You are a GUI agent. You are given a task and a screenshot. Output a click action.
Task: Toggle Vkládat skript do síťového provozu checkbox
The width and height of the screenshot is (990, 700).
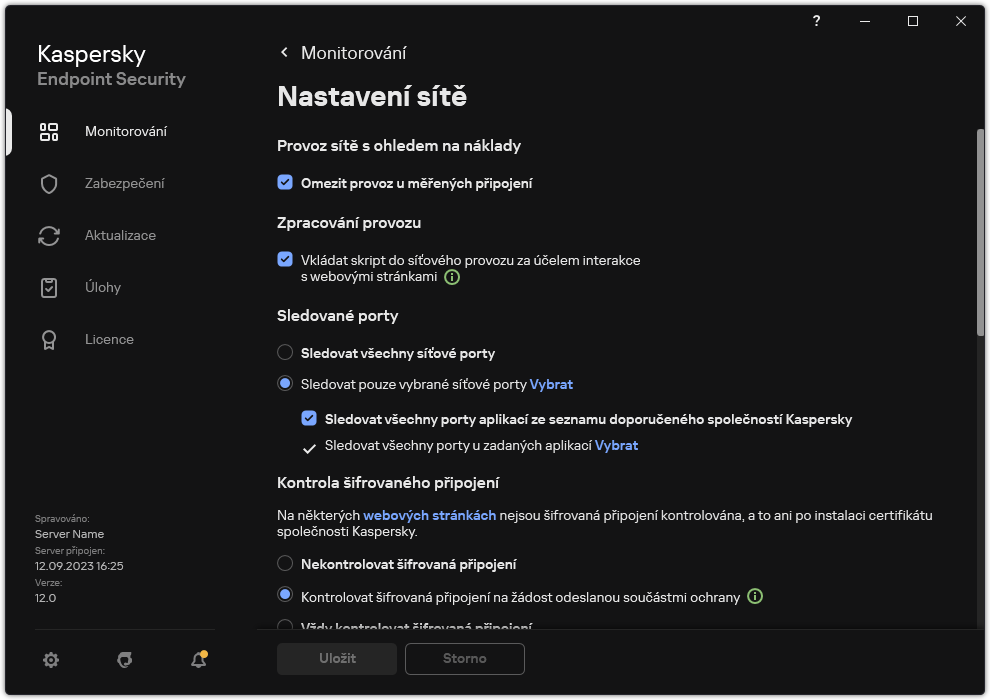pyautogui.click(x=285, y=260)
